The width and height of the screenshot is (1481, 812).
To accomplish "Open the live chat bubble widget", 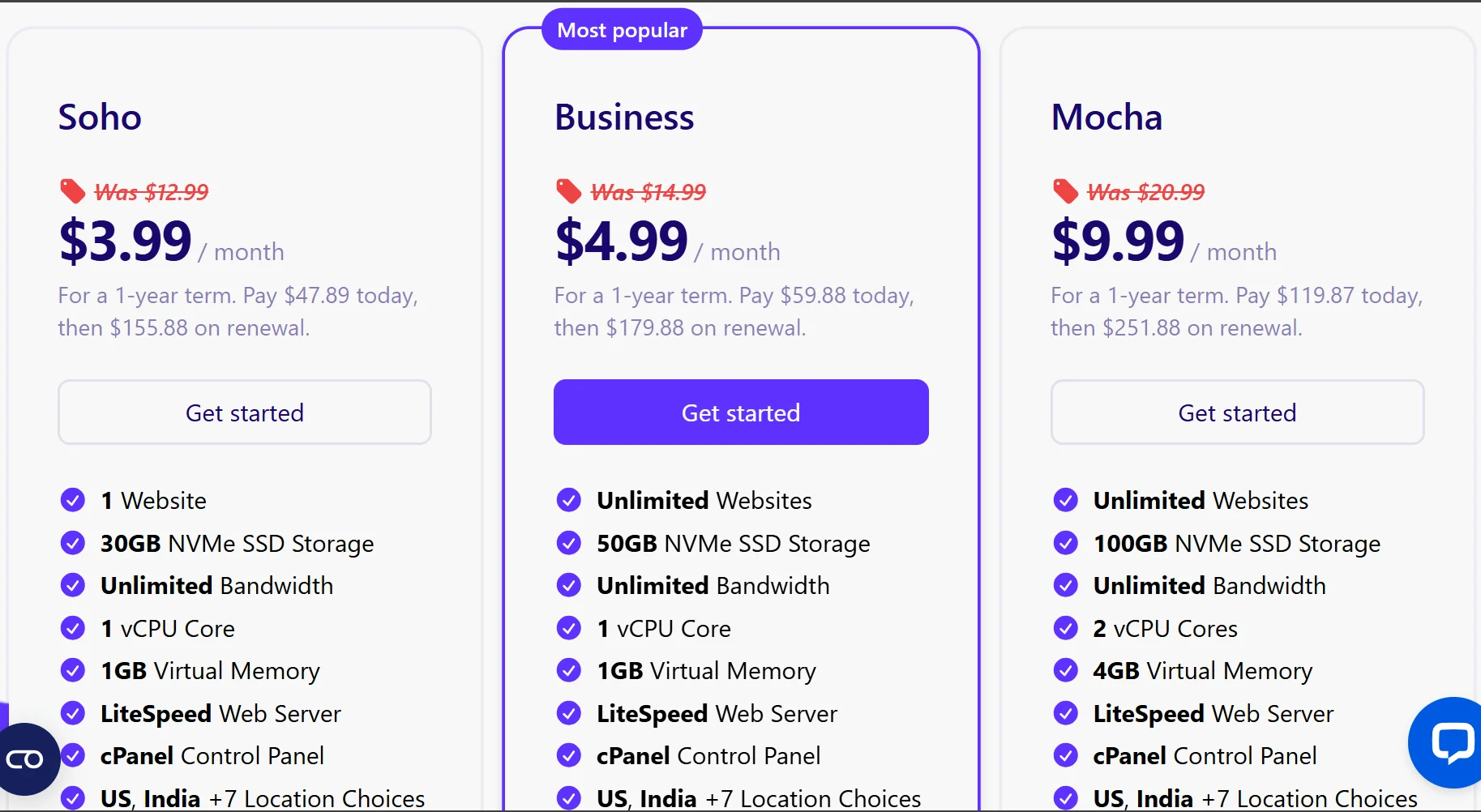I will [x=1450, y=742].
